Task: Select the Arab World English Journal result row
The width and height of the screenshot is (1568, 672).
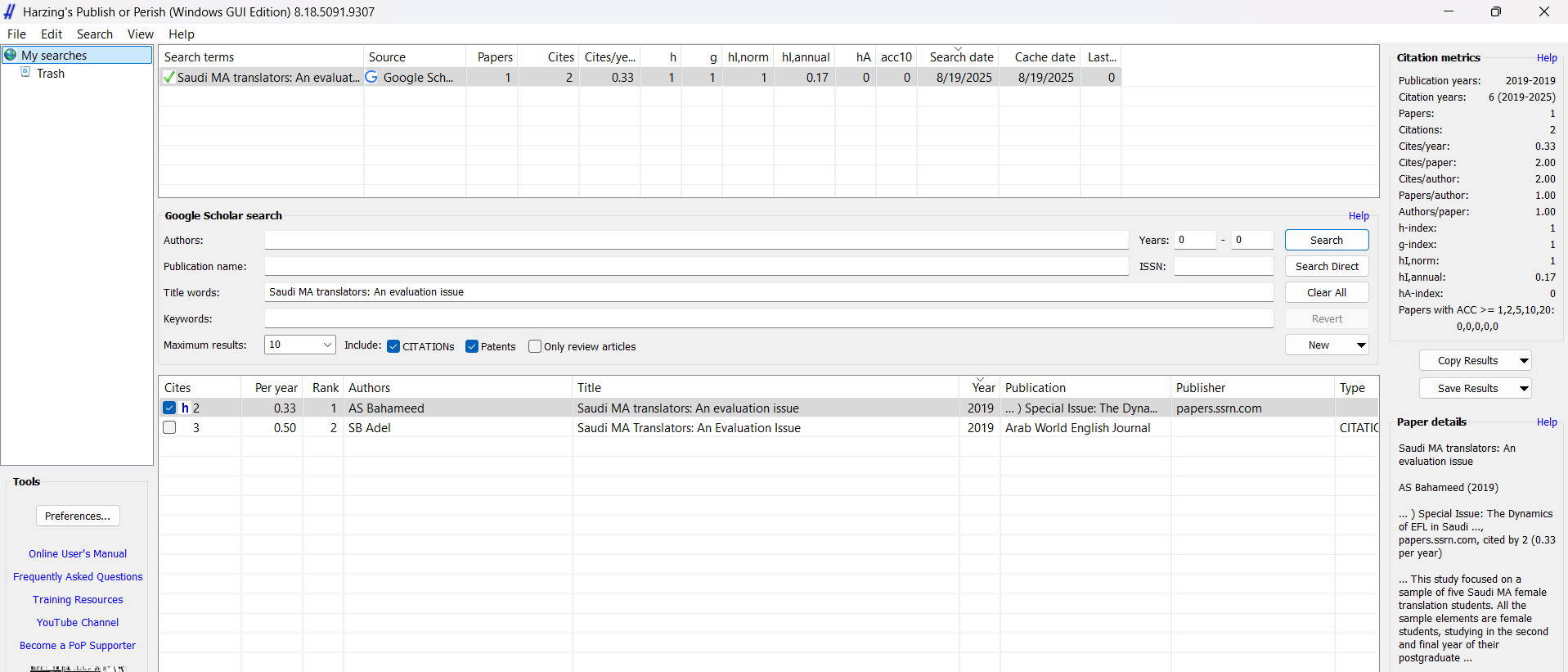Action: [x=769, y=427]
